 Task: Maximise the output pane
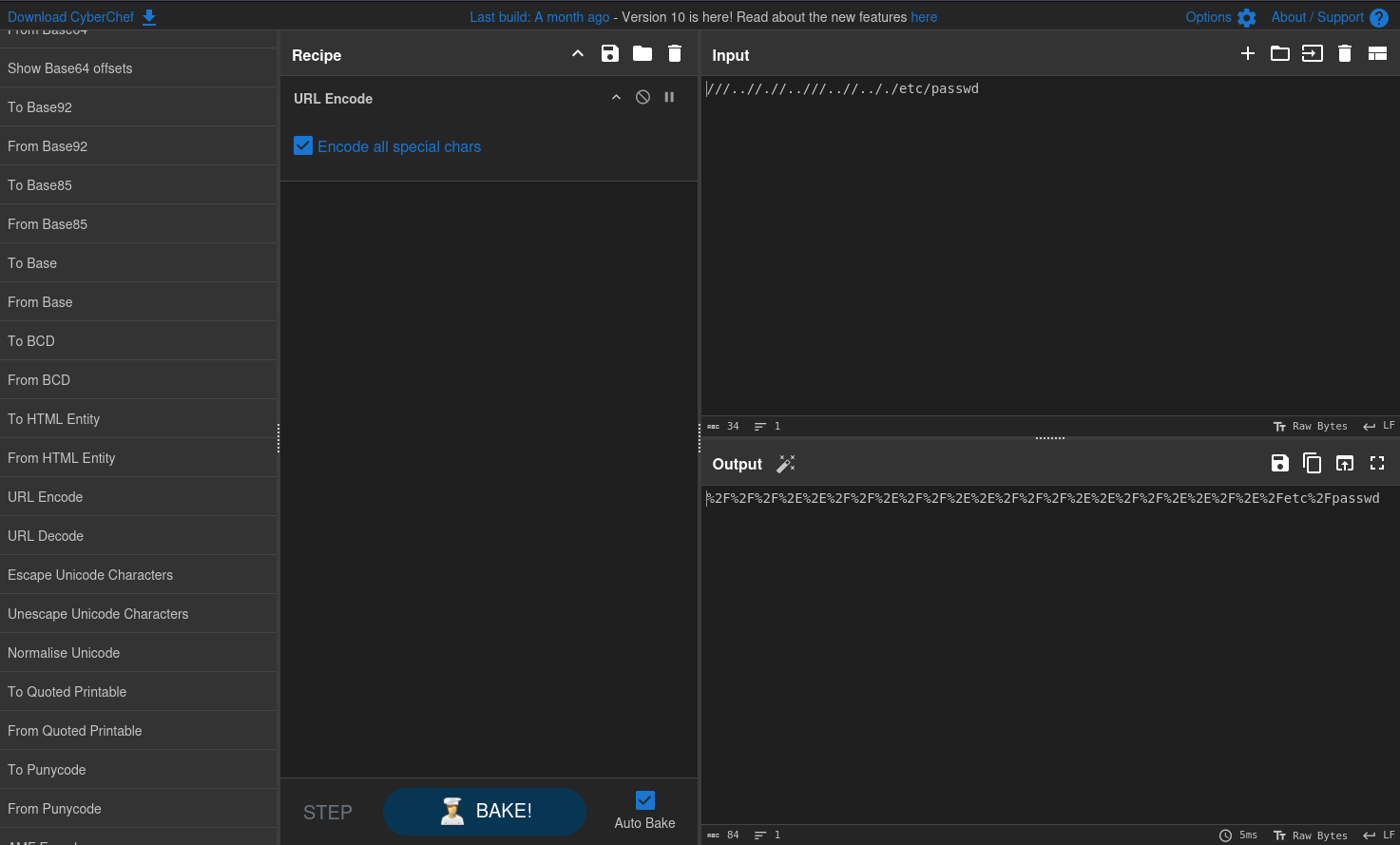pos(1377,463)
